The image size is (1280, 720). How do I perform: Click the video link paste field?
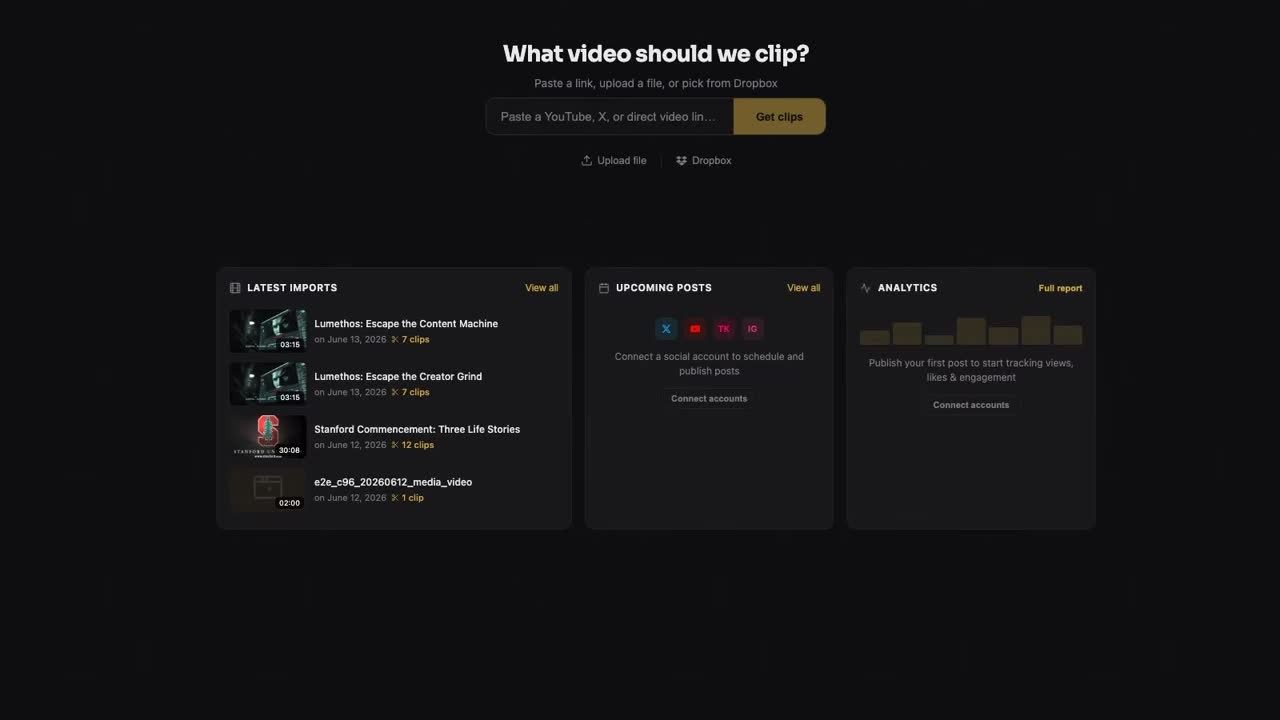[610, 116]
